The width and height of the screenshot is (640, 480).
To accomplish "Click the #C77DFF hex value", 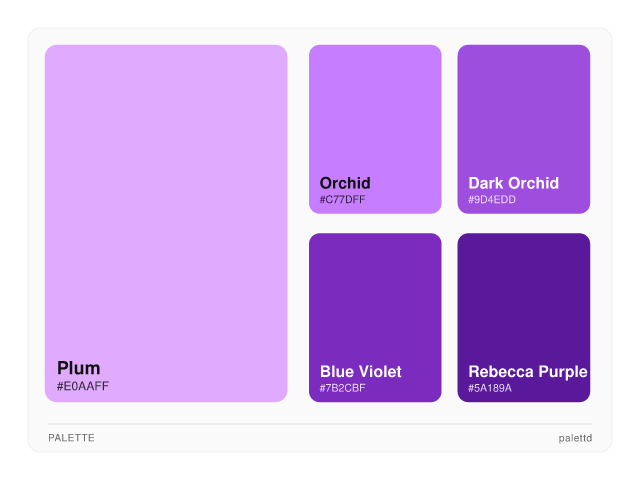I will point(343,200).
